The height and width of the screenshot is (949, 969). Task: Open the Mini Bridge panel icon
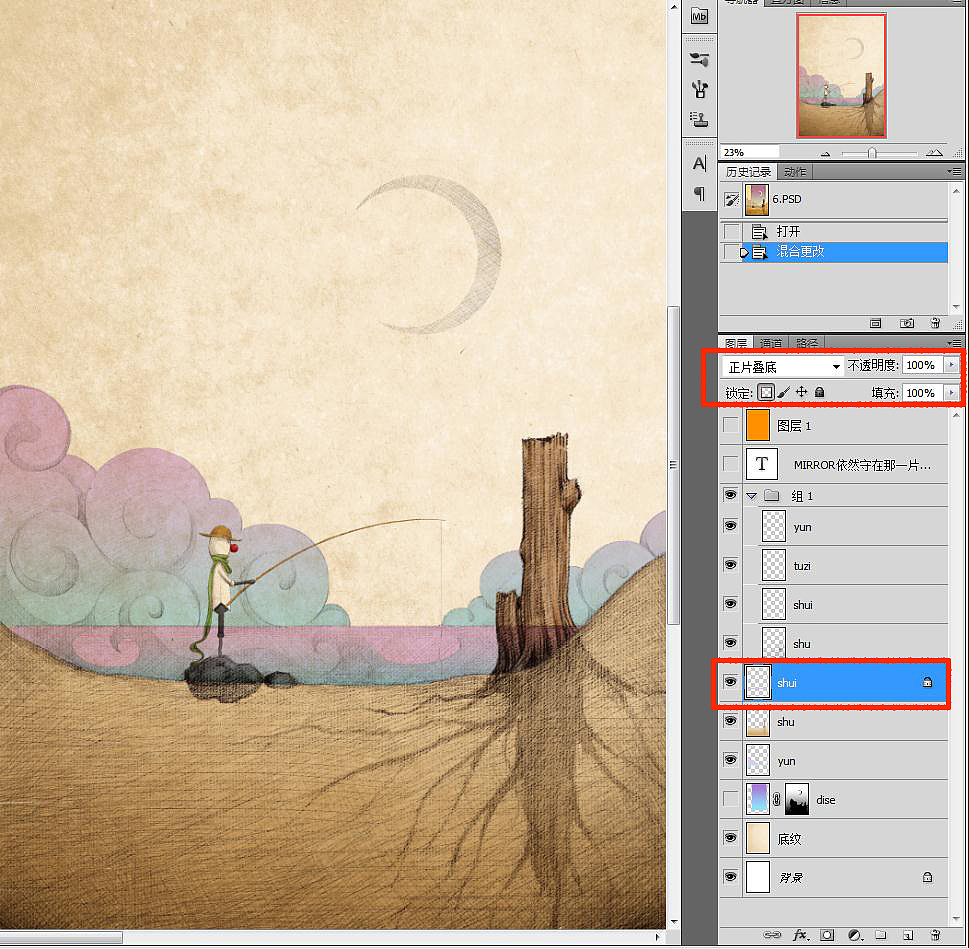click(700, 16)
